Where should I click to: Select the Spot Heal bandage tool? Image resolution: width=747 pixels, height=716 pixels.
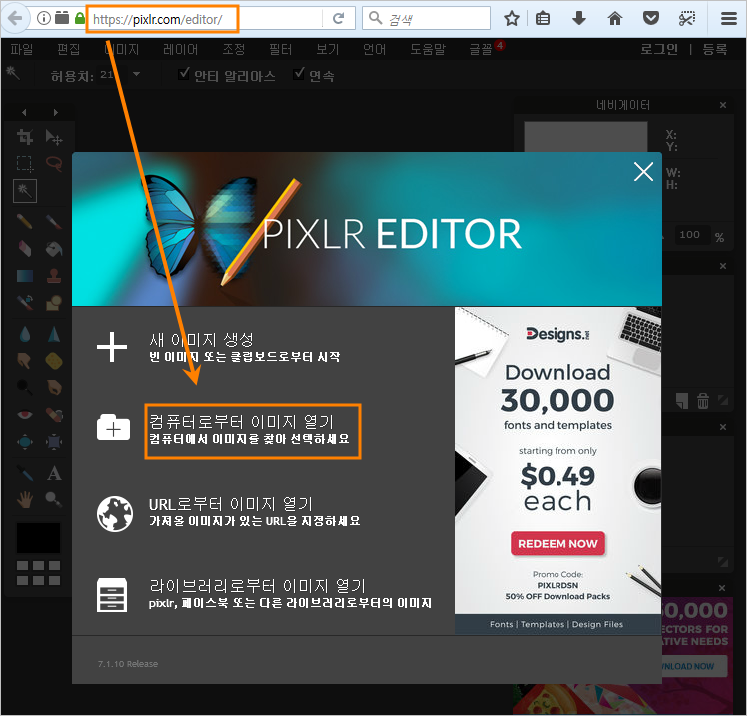(x=54, y=414)
